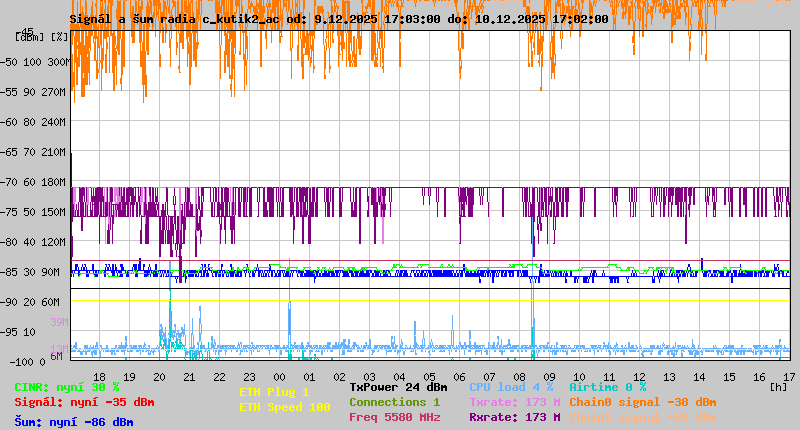
Task: Click the pink '39M' rate label
Action: (59, 322)
